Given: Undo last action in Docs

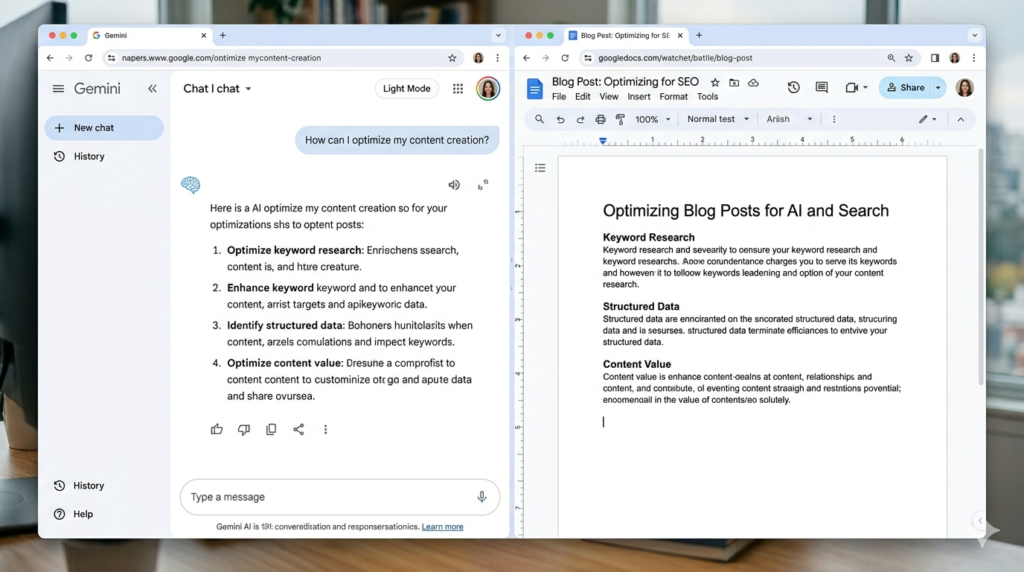Looking at the screenshot, I should 560,119.
